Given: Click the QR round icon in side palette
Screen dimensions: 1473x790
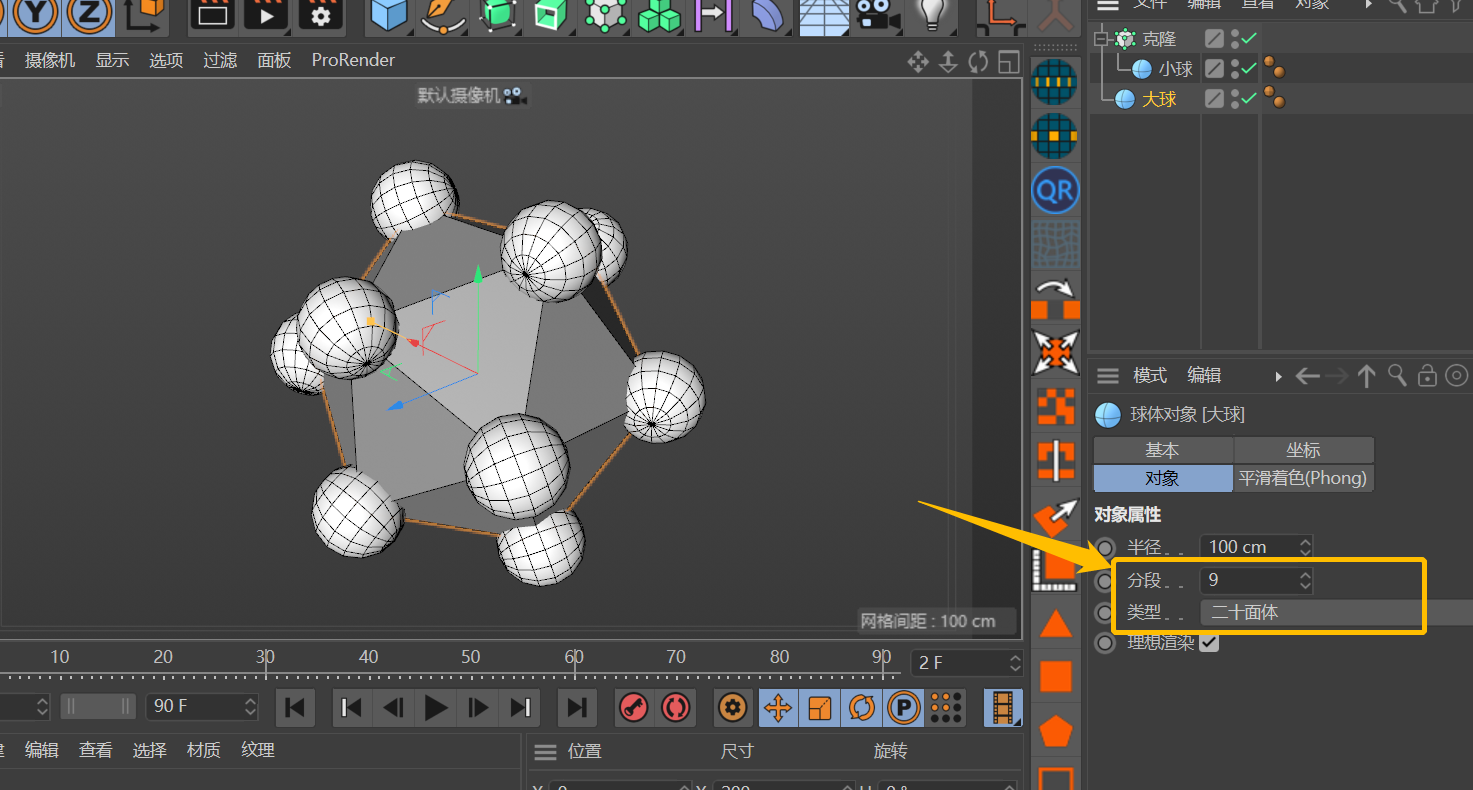Looking at the screenshot, I should pos(1055,189).
